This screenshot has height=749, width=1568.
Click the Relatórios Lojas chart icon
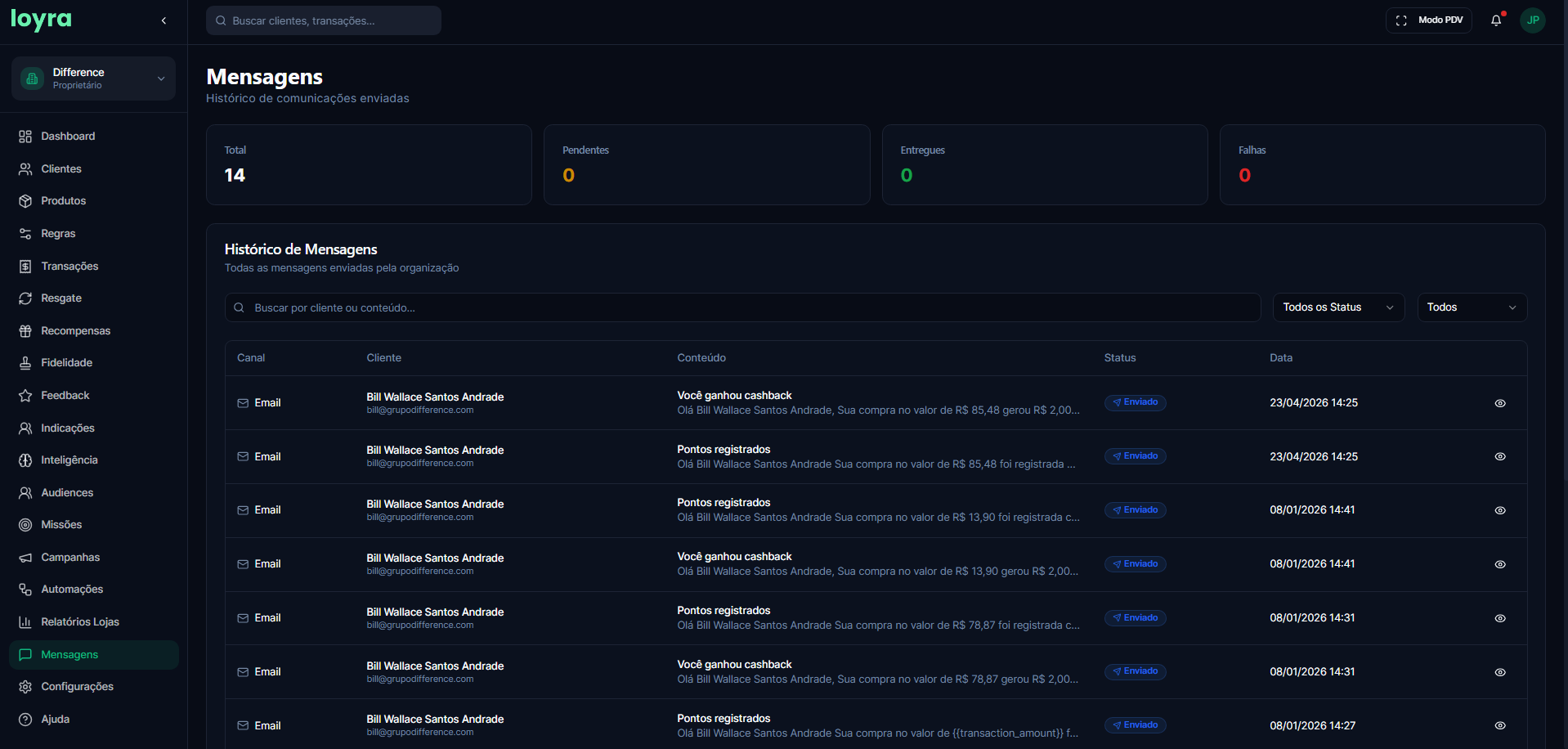[x=25, y=622]
